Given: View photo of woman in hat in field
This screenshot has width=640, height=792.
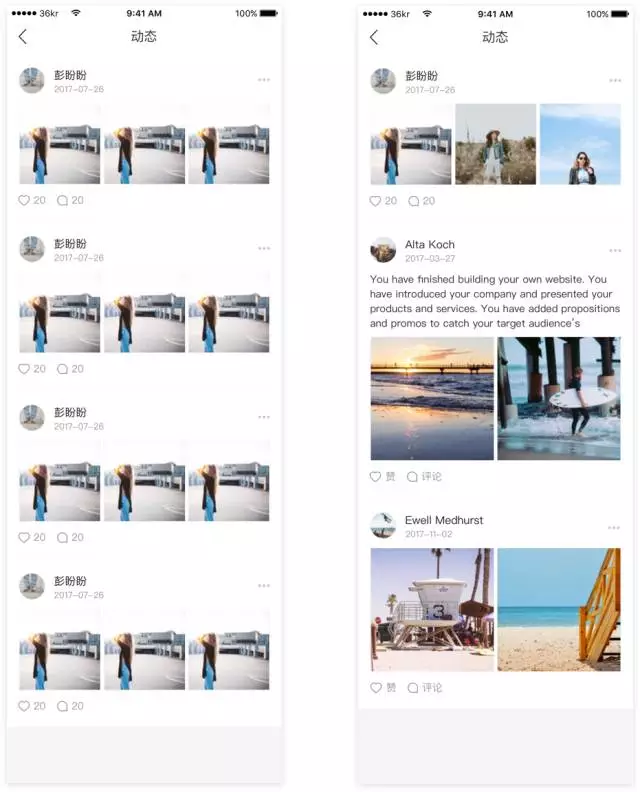Looking at the screenshot, I should (x=496, y=144).
